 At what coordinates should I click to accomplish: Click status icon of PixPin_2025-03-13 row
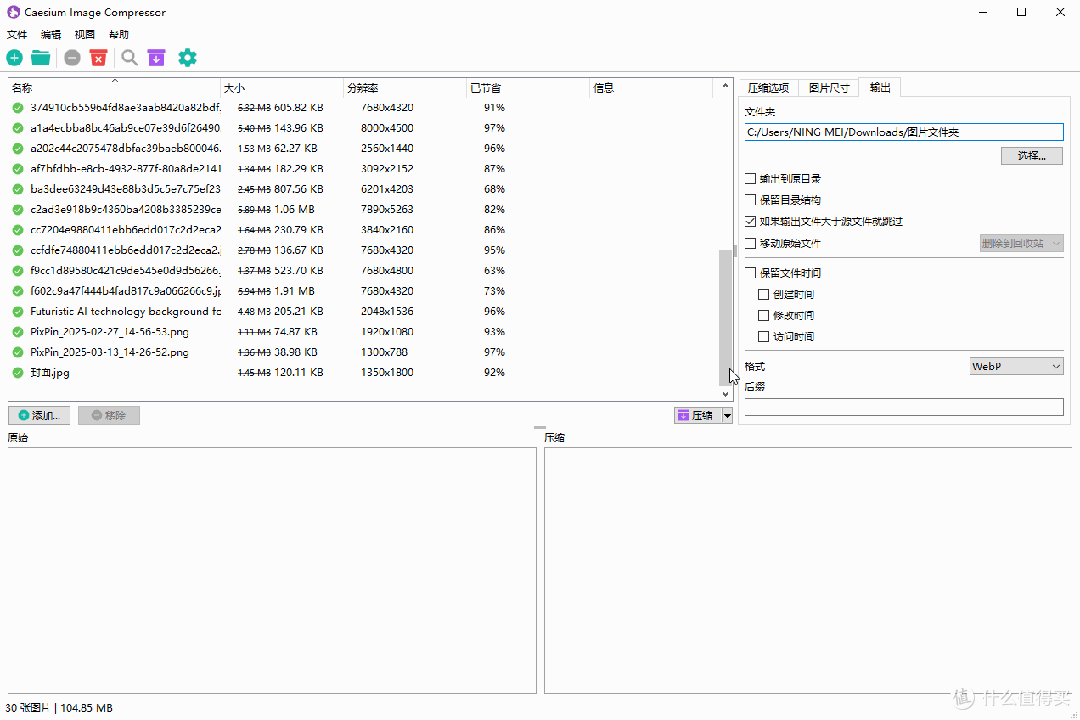coord(18,352)
